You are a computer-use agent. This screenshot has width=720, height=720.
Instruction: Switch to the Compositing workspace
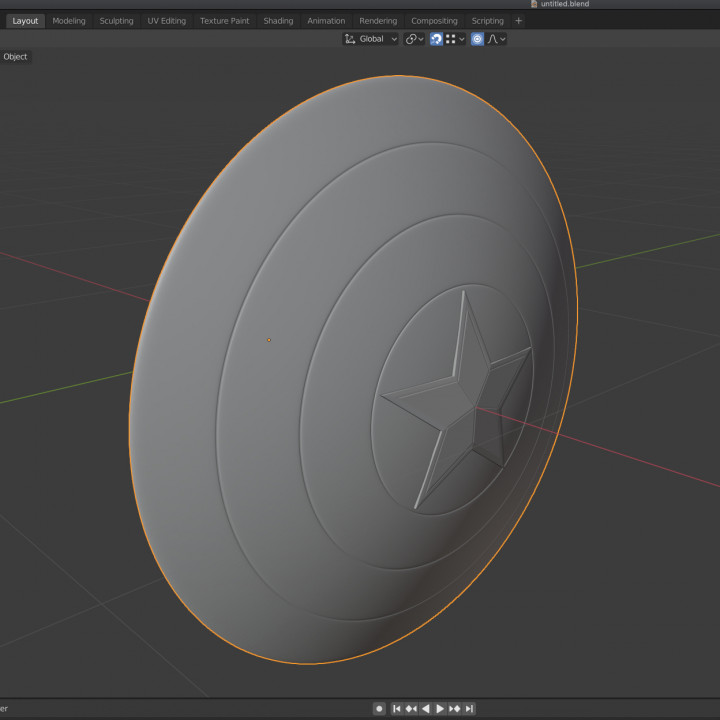click(434, 21)
